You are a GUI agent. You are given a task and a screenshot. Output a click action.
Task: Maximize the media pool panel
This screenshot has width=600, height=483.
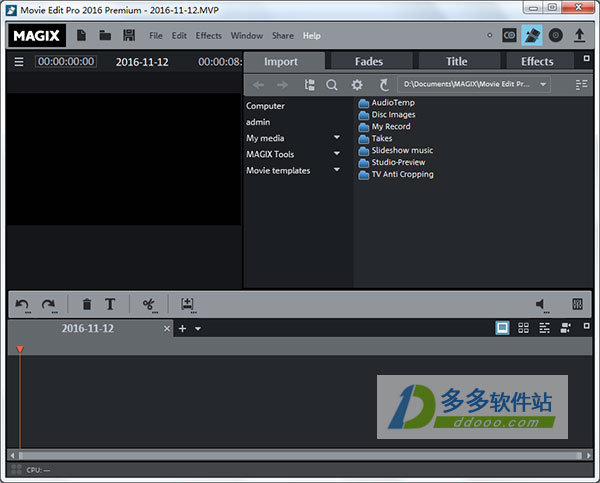point(586,59)
